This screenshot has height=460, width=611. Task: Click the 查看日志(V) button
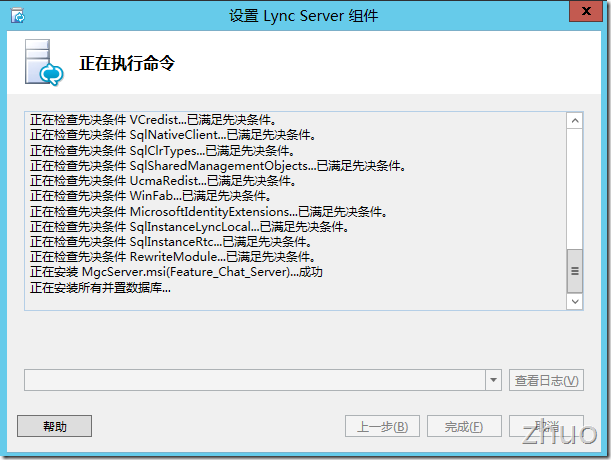pos(546,380)
